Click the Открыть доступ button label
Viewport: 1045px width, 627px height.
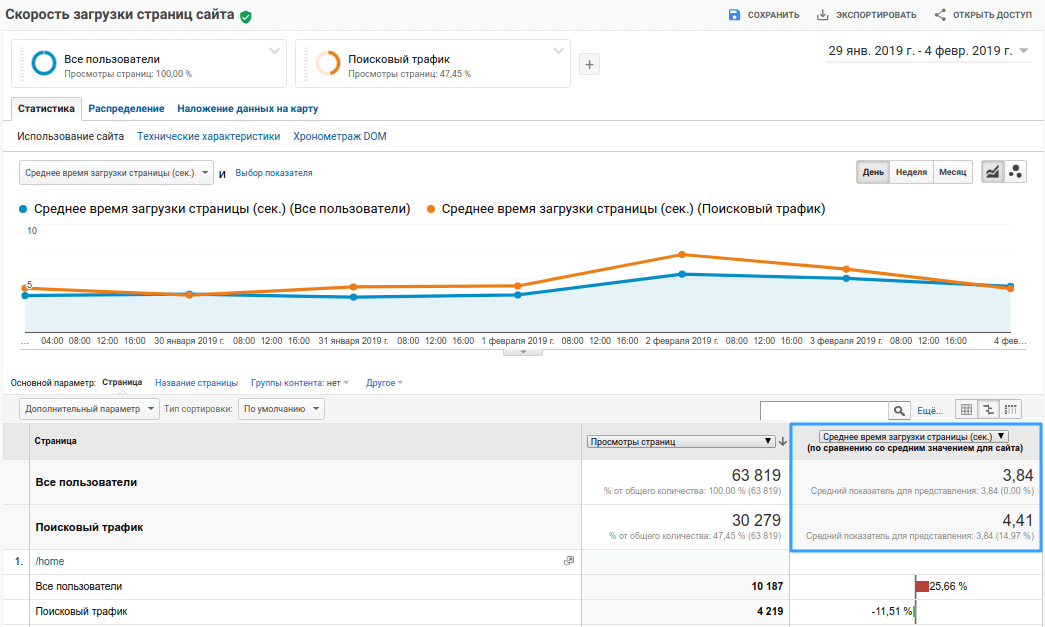point(992,15)
